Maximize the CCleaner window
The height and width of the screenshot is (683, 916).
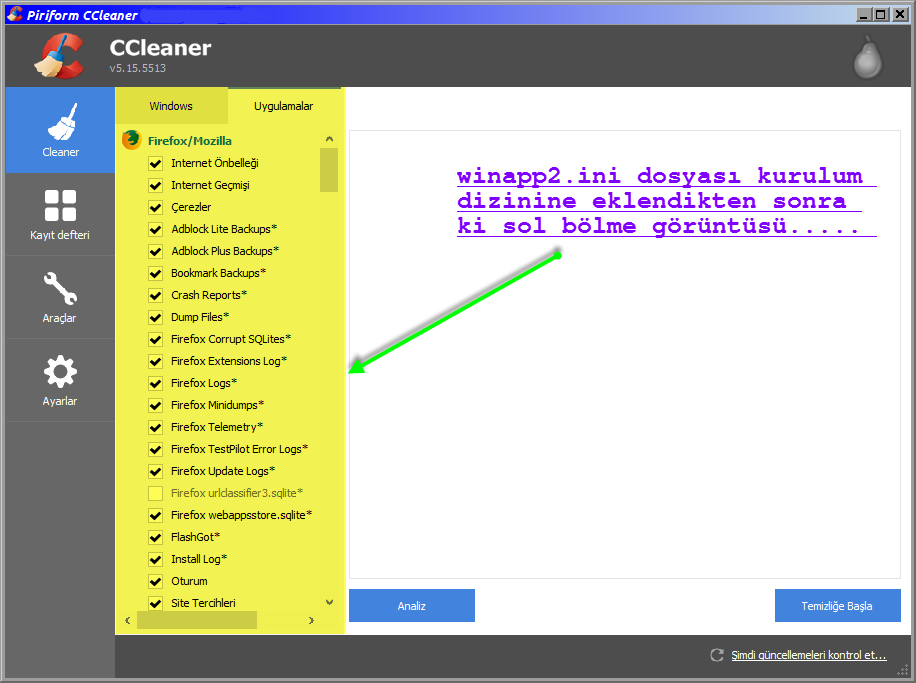(881, 15)
